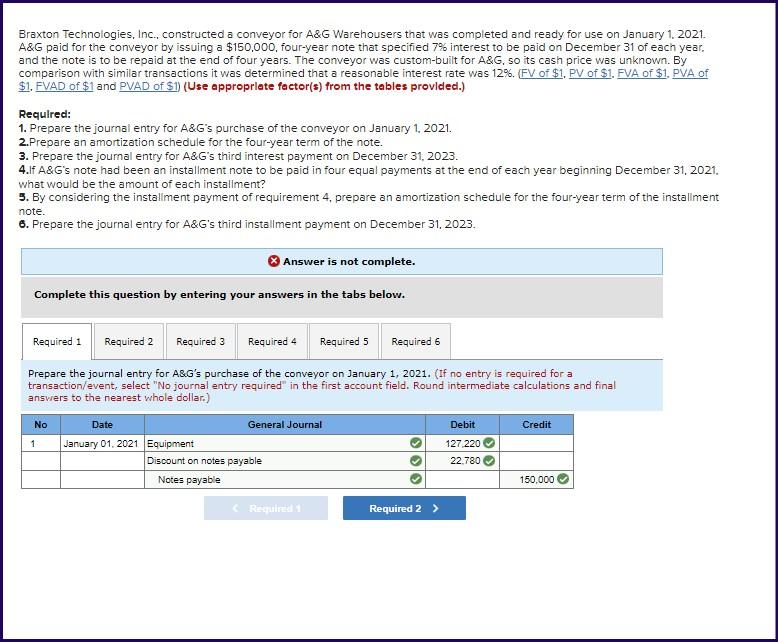The image size is (778, 642).
Task: Click the green check beside Notes payable account
Action: point(416,479)
